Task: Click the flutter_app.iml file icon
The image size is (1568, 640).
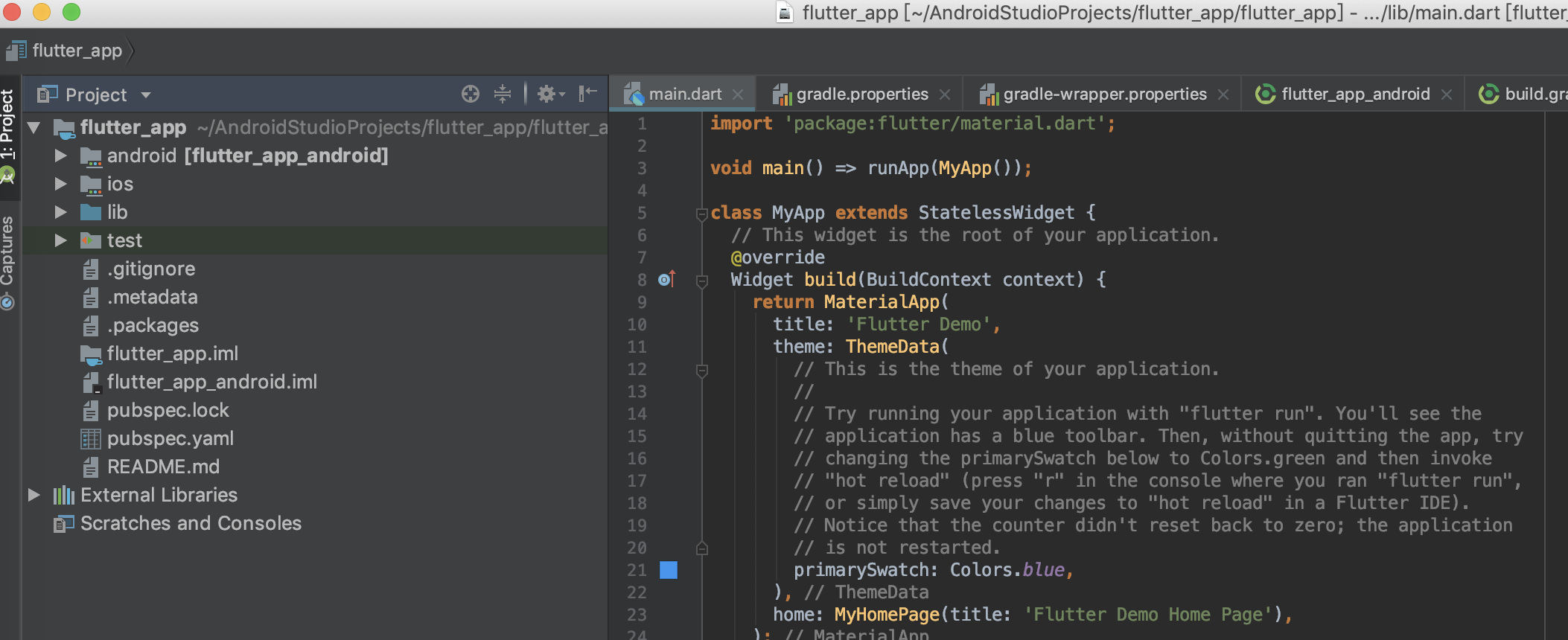Action: (x=91, y=354)
